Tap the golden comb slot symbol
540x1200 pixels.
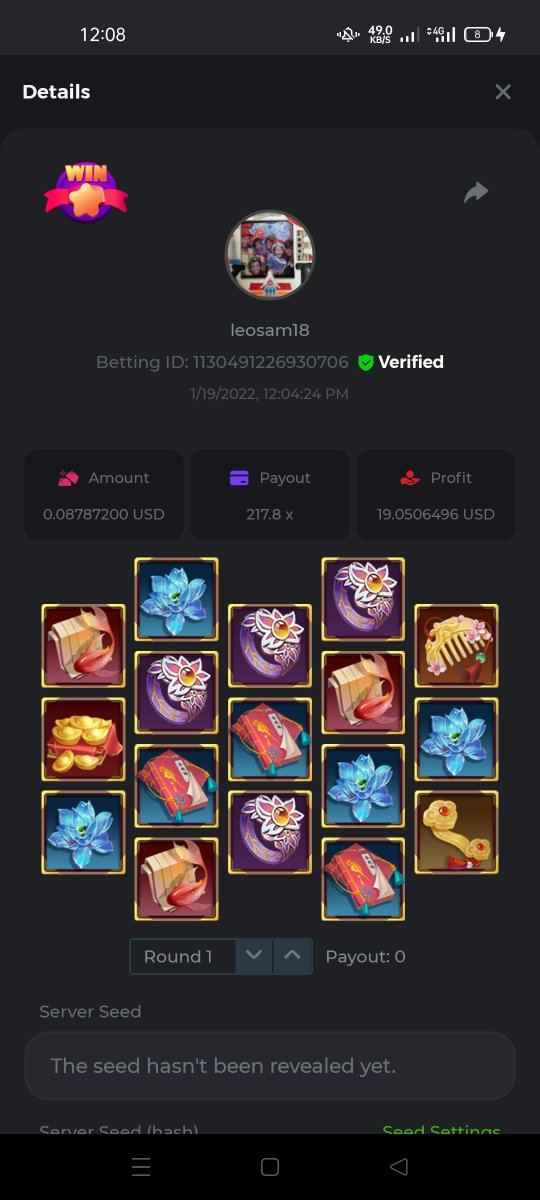456,645
